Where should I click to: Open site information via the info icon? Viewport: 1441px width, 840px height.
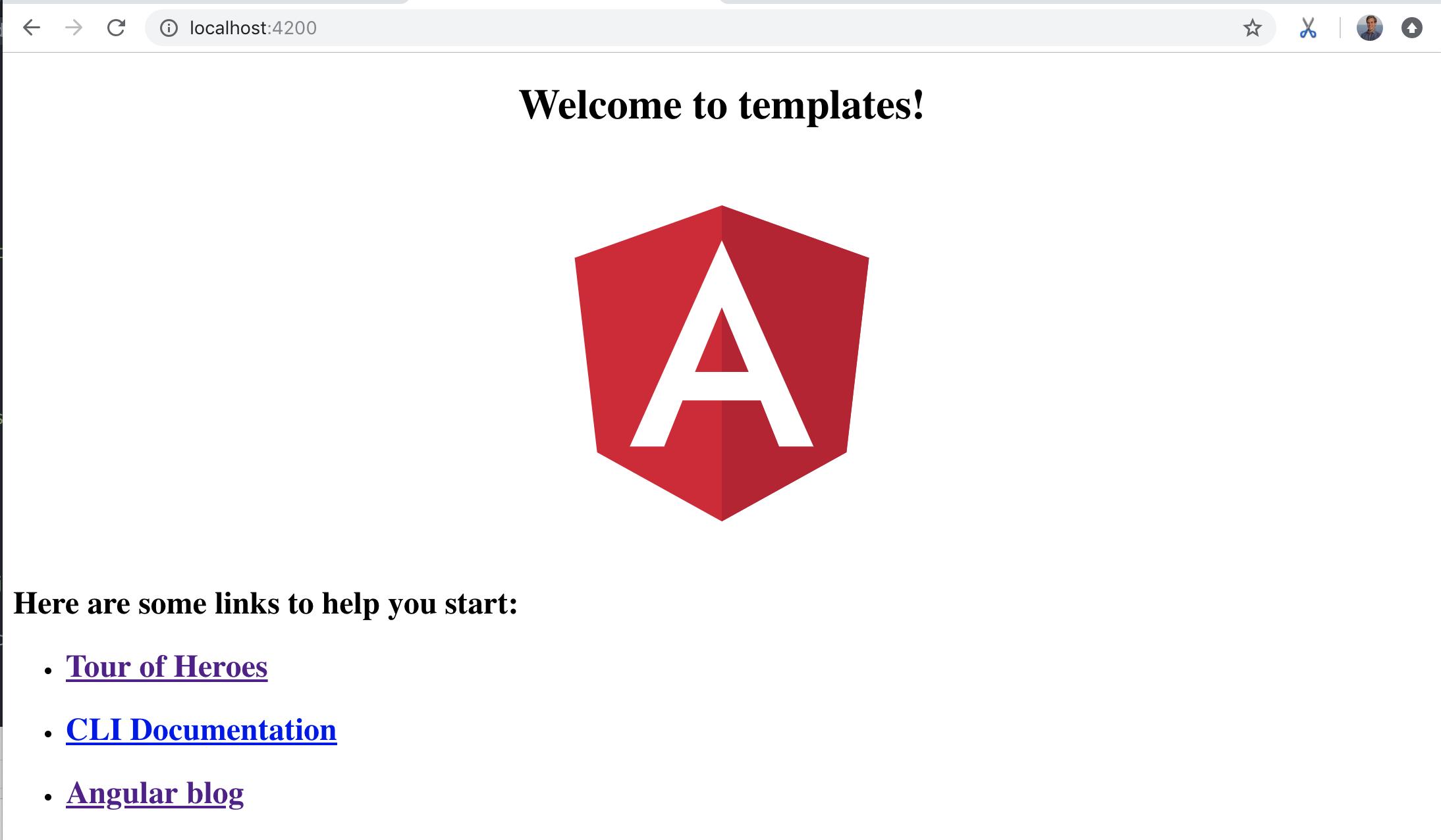(x=168, y=28)
